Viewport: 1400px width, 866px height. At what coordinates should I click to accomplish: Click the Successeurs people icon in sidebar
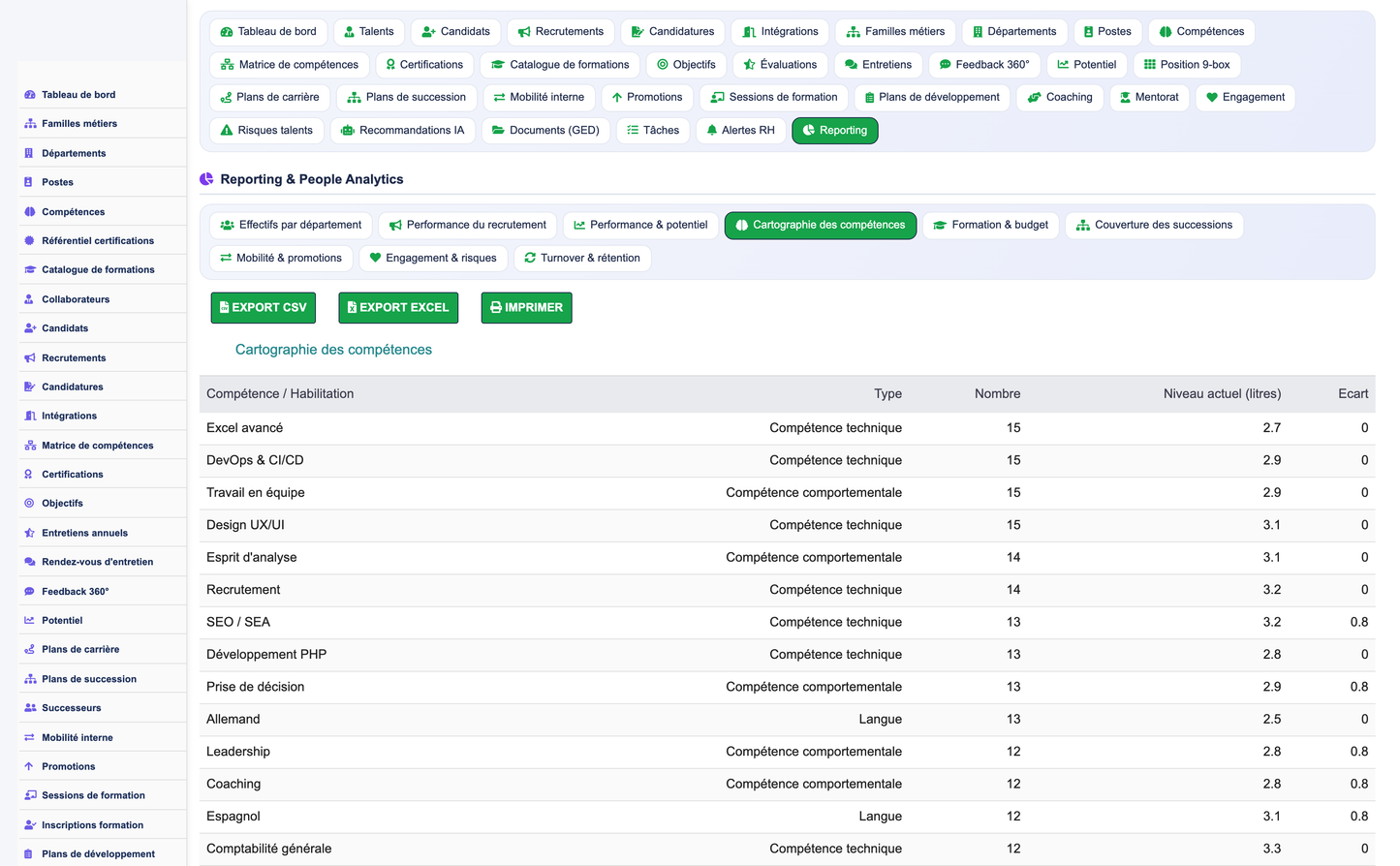click(30, 708)
